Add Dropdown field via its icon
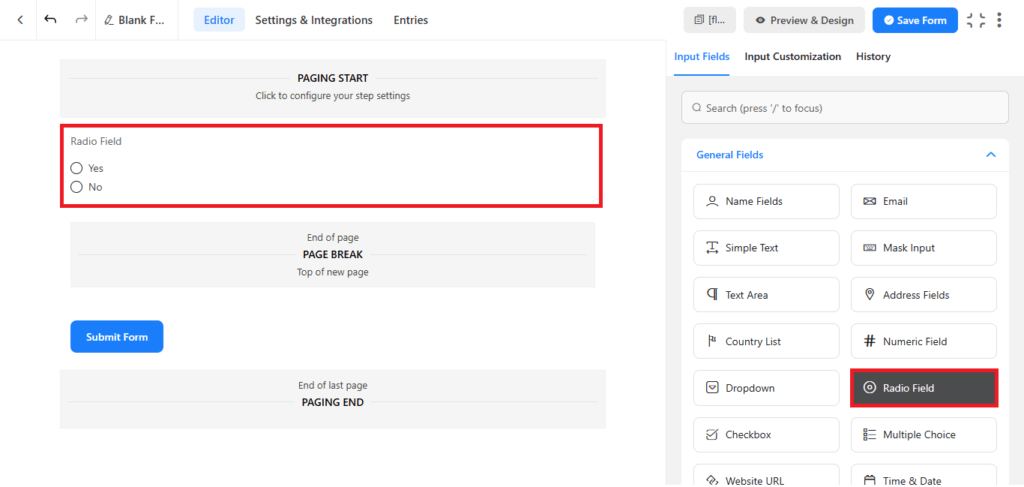This screenshot has width=1024, height=487. [712, 388]
